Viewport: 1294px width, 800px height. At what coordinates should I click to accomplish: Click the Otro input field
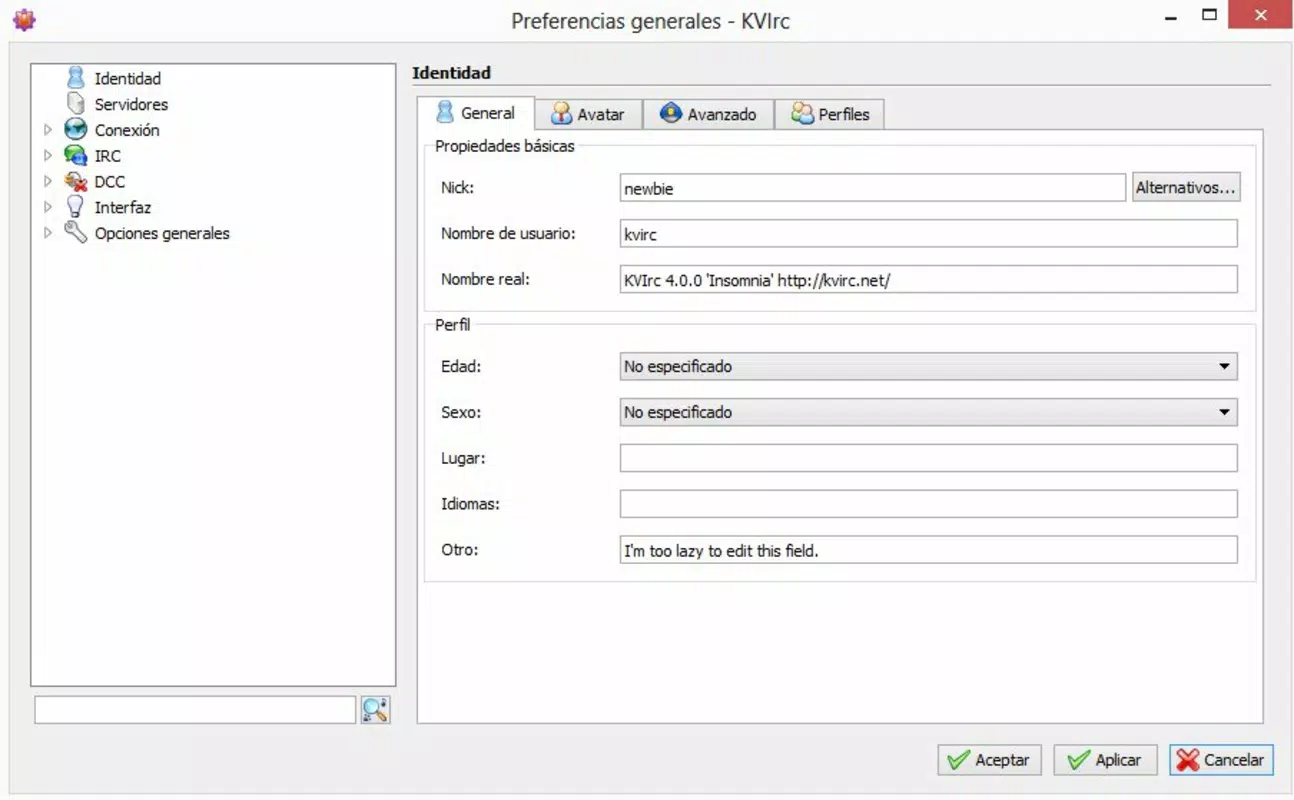[x=928, y=550]
